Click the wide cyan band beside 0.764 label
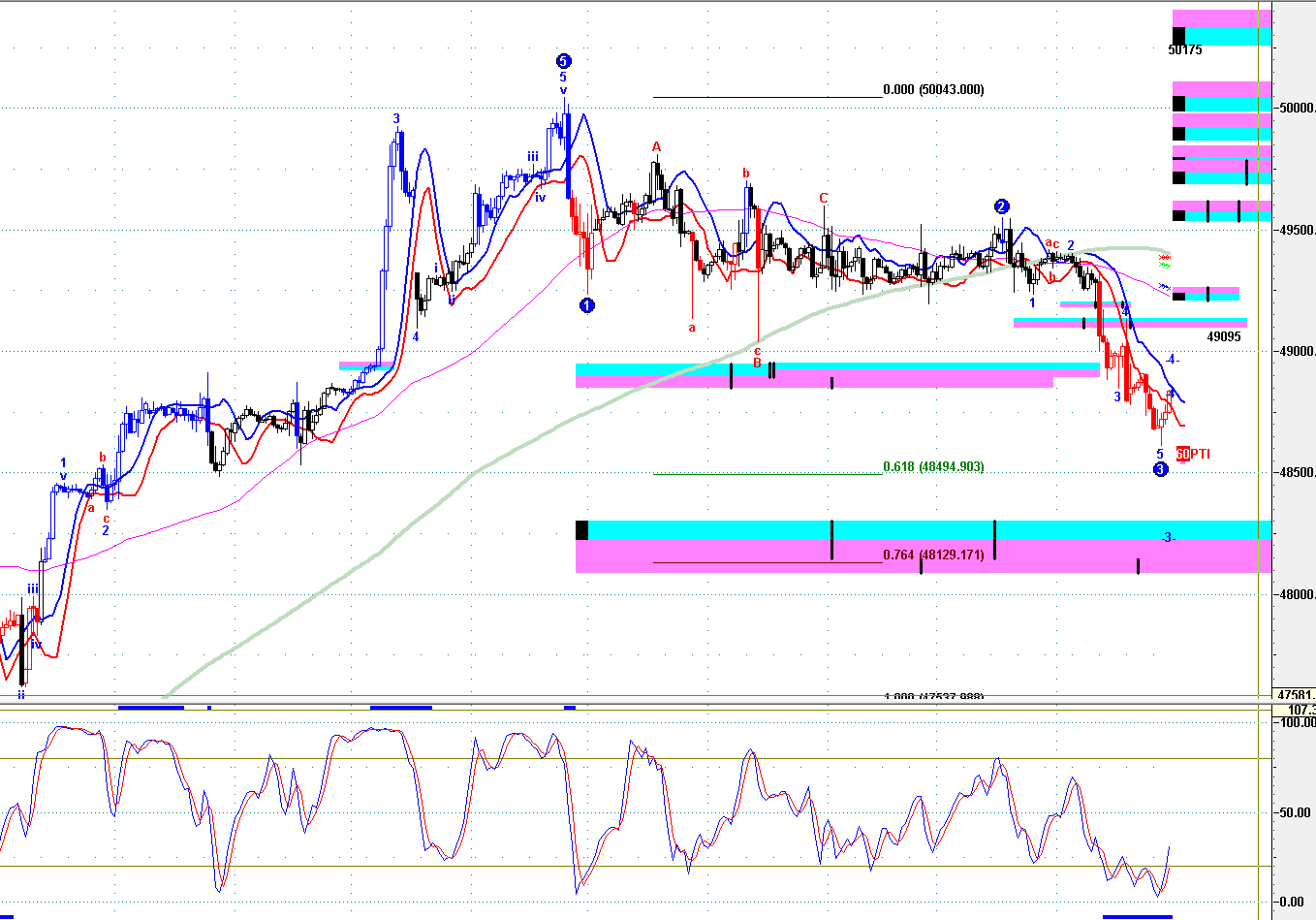1316x920 pixels. pos(924,529)
